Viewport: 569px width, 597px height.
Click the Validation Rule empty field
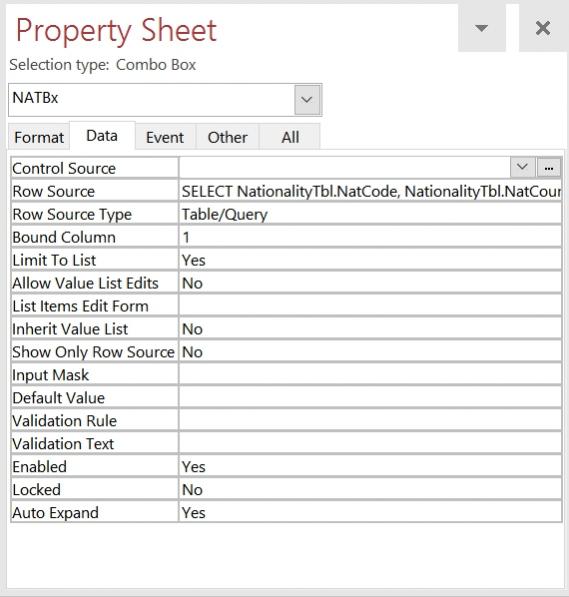(x=370, y=421)
